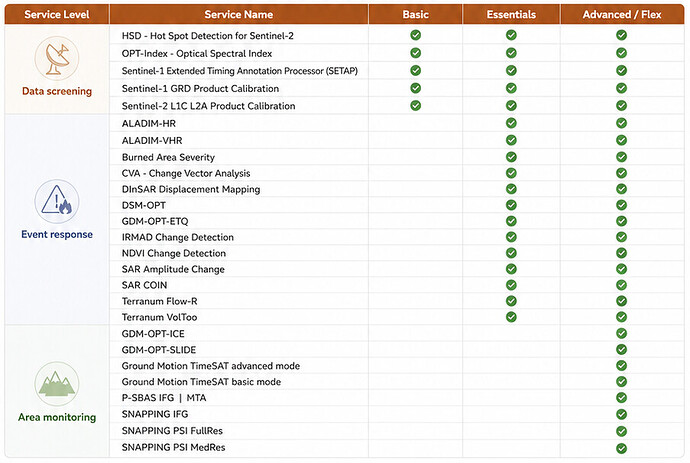Click the Essentials checkmark for ALADIM-VHR
690x463 pixels.
pyautogui.click(x=511, y=140)
